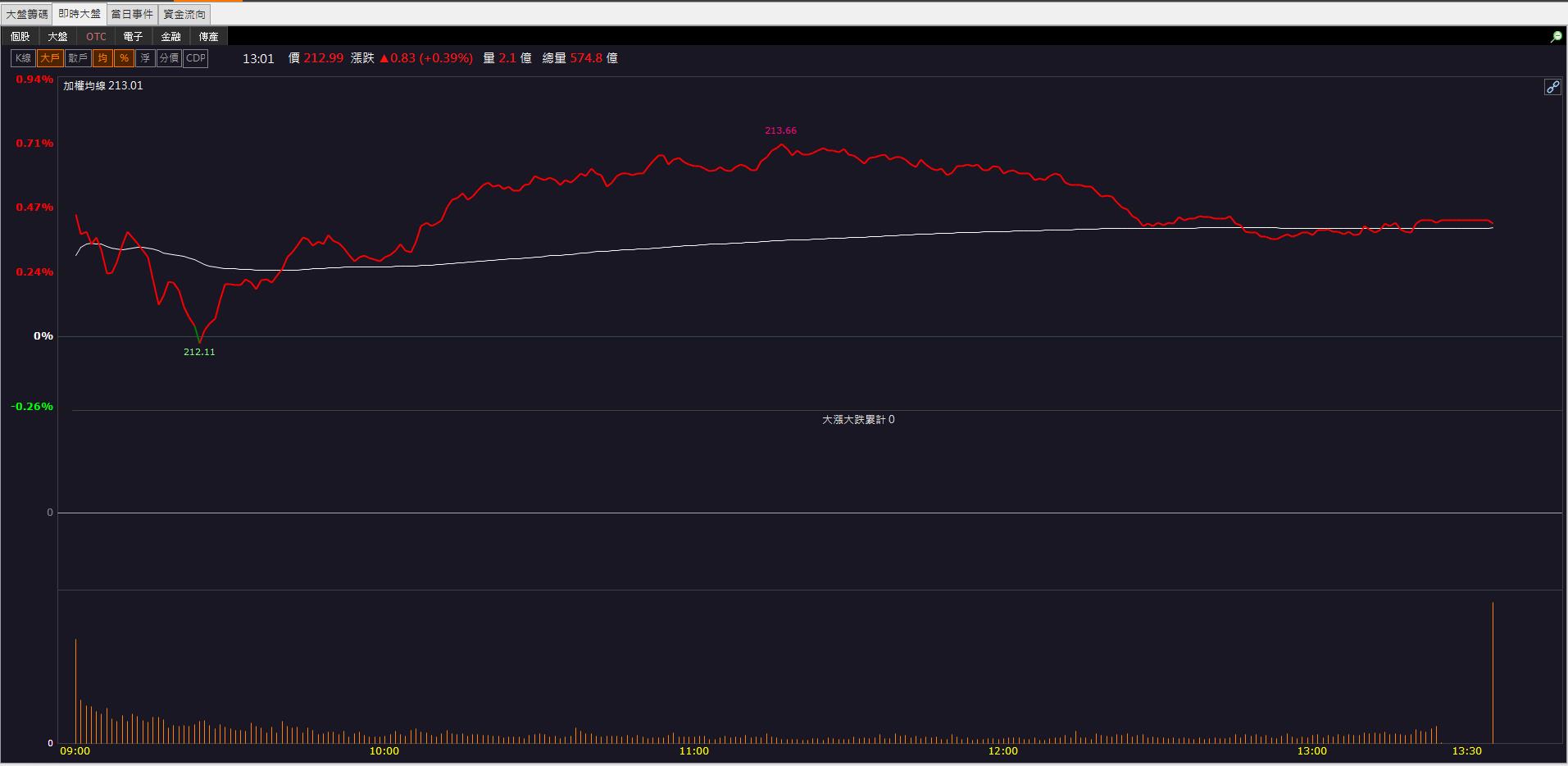Click the 加權均線 213.01 legend text
The height and width of the screenshot is (766, 1568).
103,85
